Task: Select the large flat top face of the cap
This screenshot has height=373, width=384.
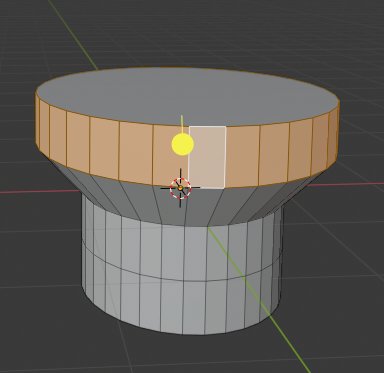Action: [x=187, y=96]
